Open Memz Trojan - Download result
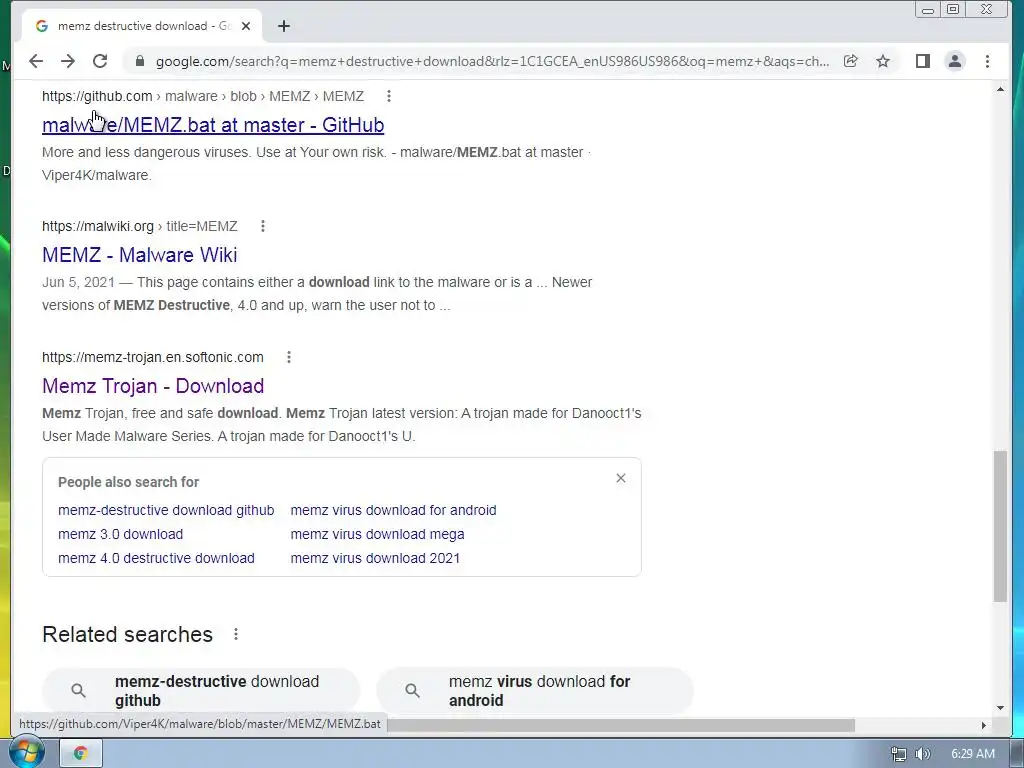This screenshot has width=1024, height=768. (153, 386)
